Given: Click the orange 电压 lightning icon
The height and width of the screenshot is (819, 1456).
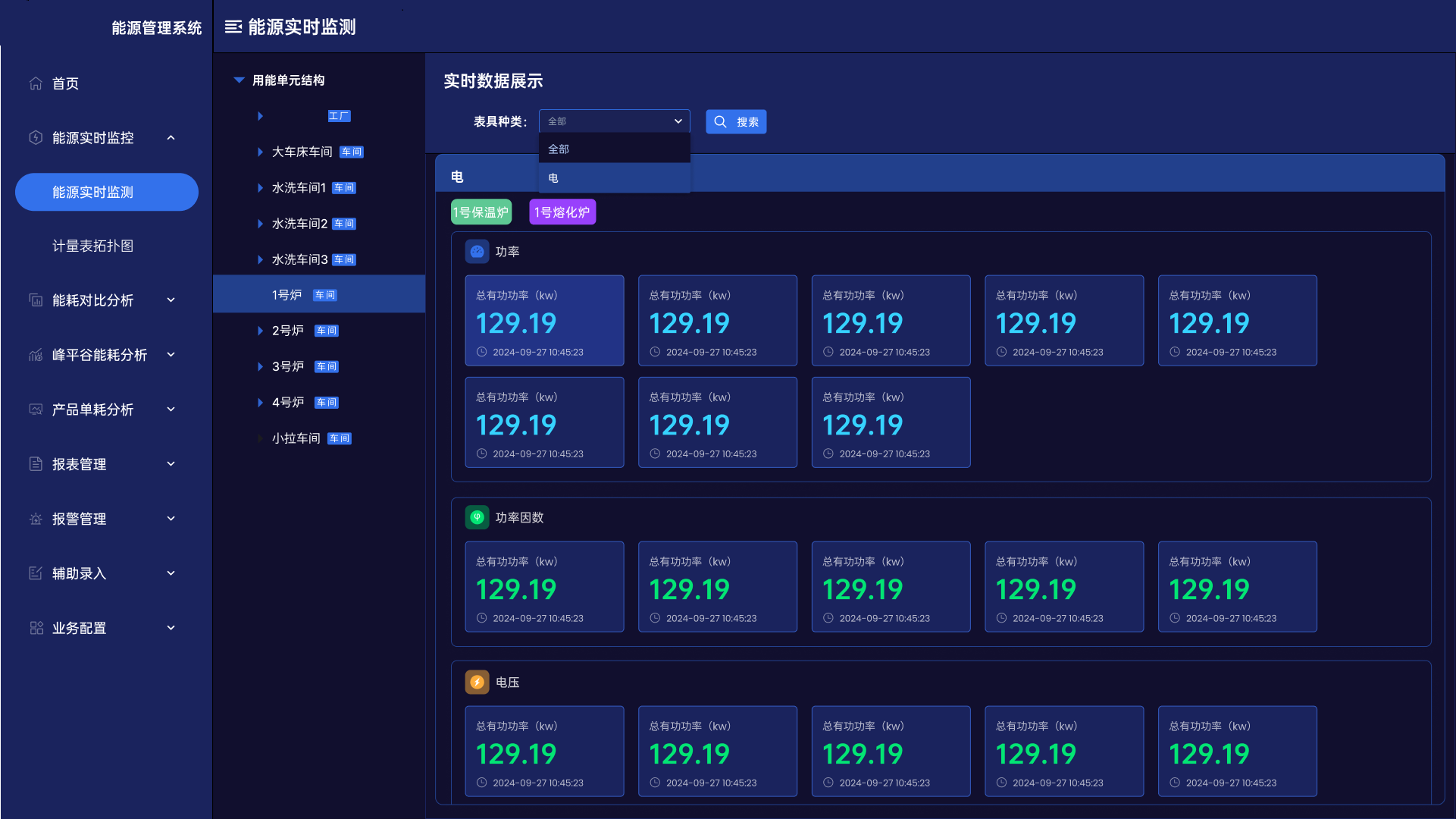Looking at the screenshot, I should tap(477, 682).
